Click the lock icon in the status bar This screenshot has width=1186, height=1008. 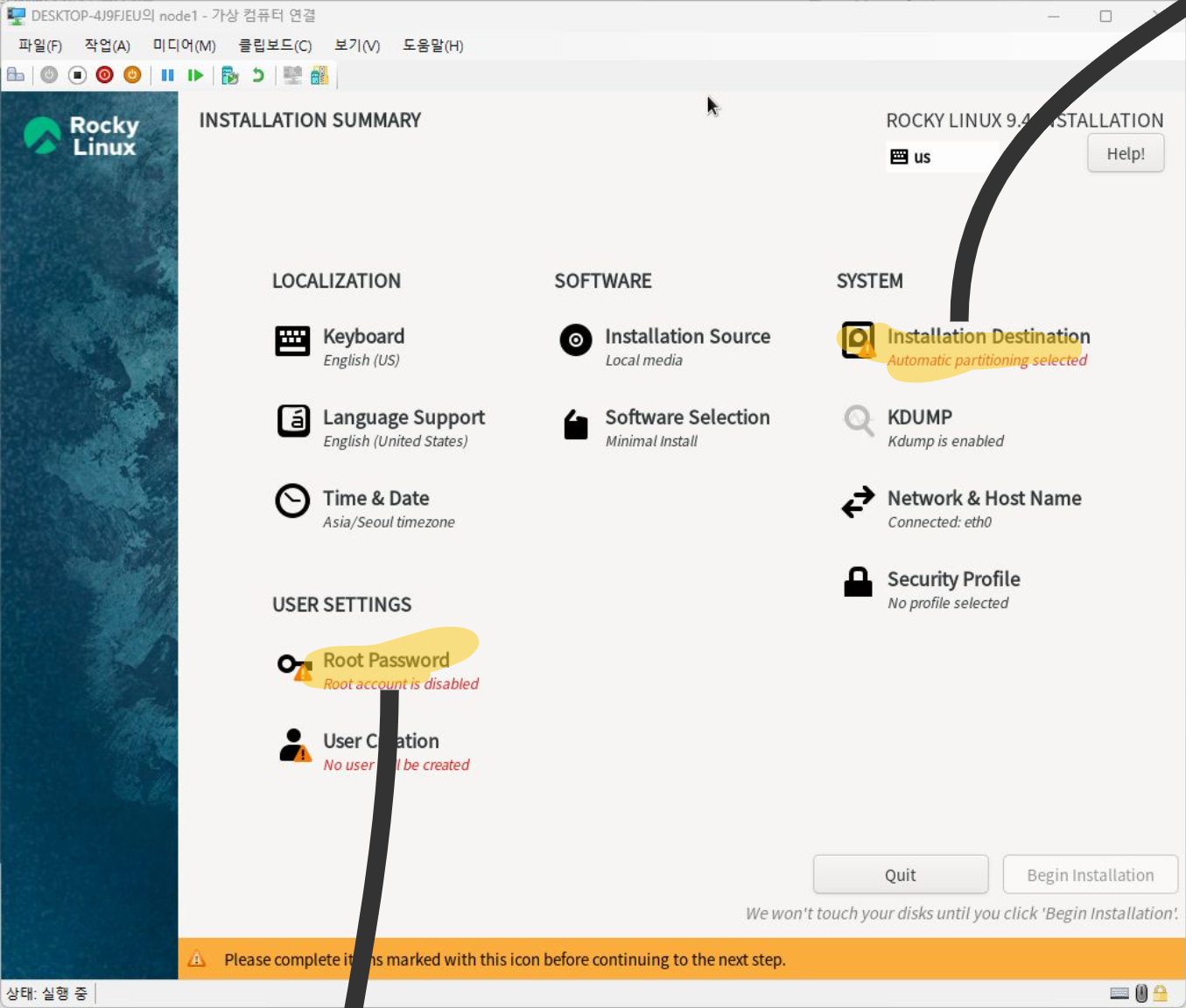coord(1161,993)
